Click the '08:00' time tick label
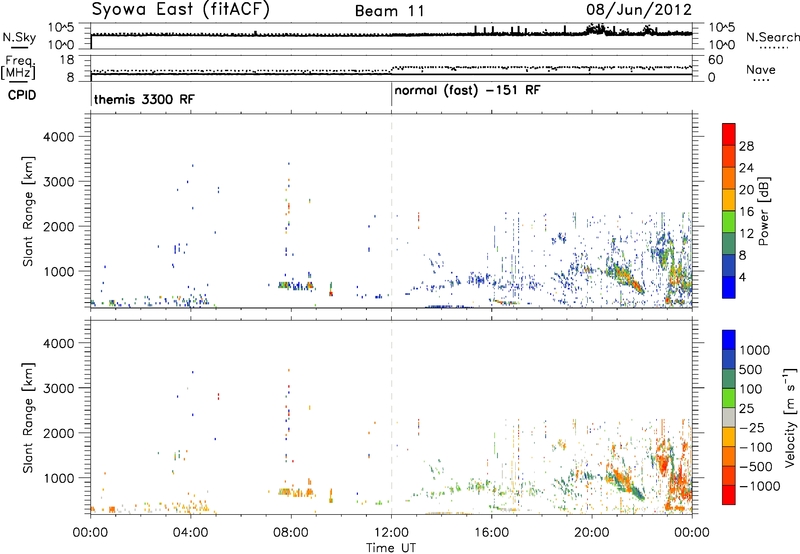 click(x=291, y=533)
